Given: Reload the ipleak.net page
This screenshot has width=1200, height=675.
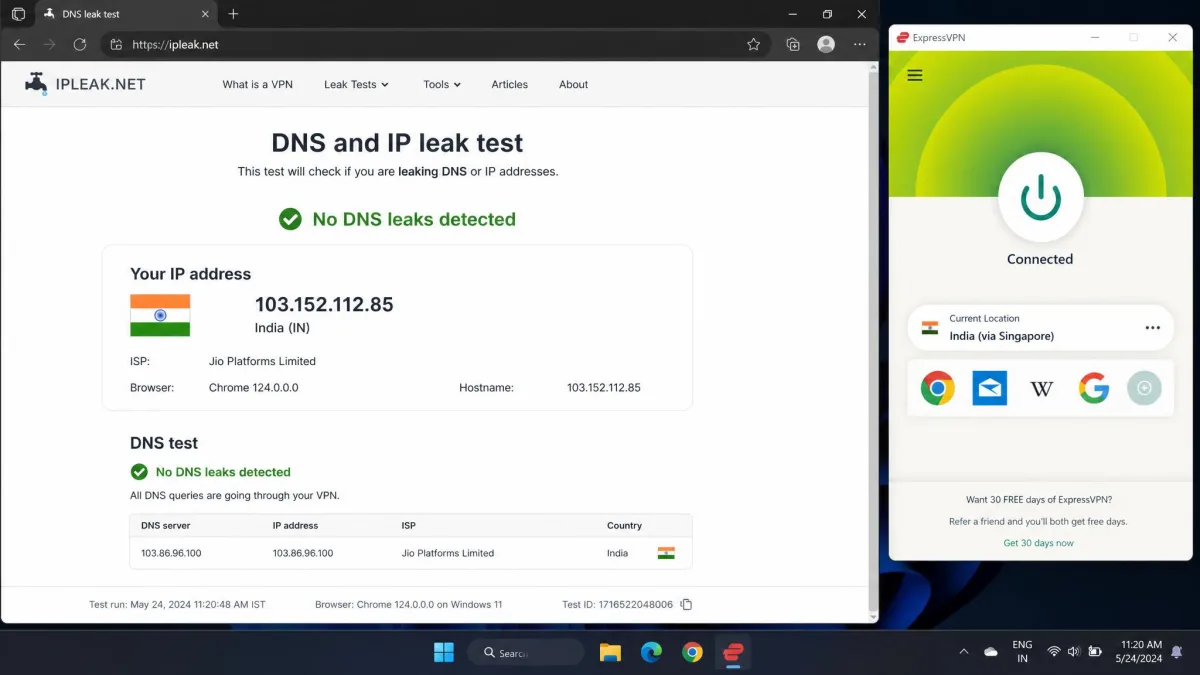Looking at the screenshot, I should (80, 44).
